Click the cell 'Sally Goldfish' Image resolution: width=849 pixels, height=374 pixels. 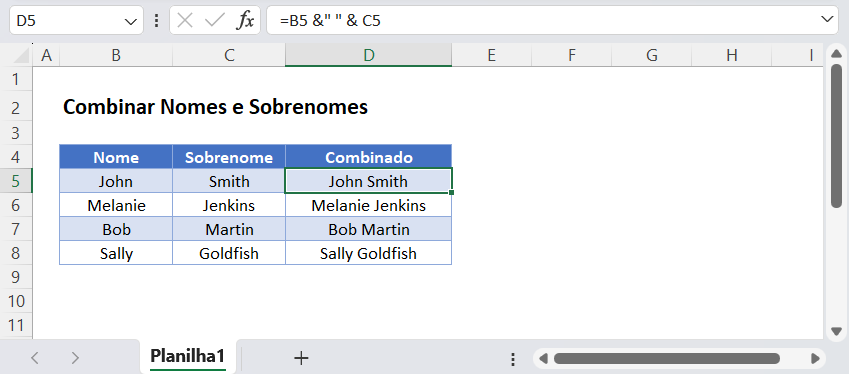[x=369, y=253]
